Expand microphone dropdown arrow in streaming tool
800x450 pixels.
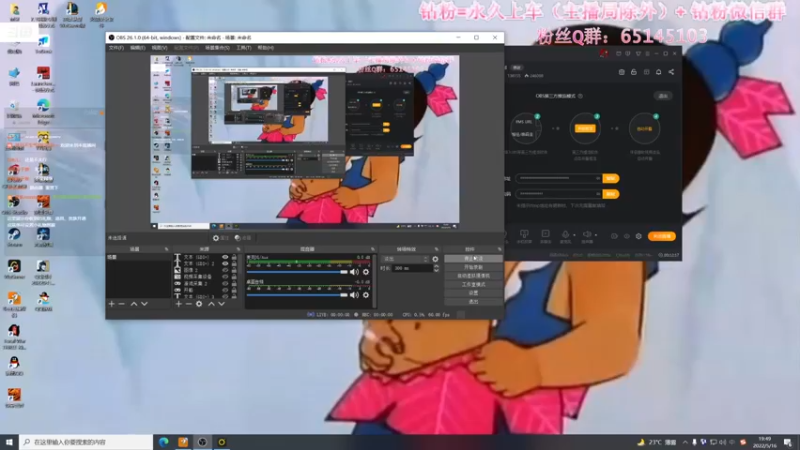pyautogui.click(x=574, y=236)
